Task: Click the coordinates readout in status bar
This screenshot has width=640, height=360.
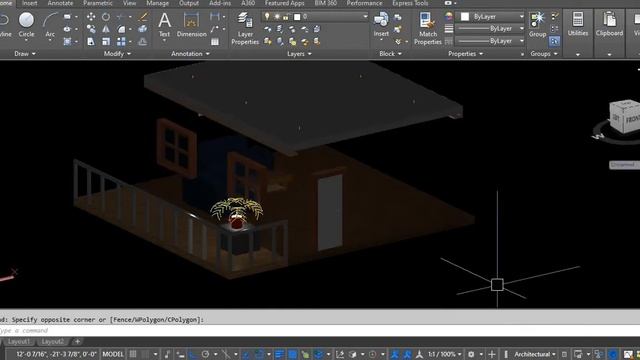Action: tap(56, 354)
